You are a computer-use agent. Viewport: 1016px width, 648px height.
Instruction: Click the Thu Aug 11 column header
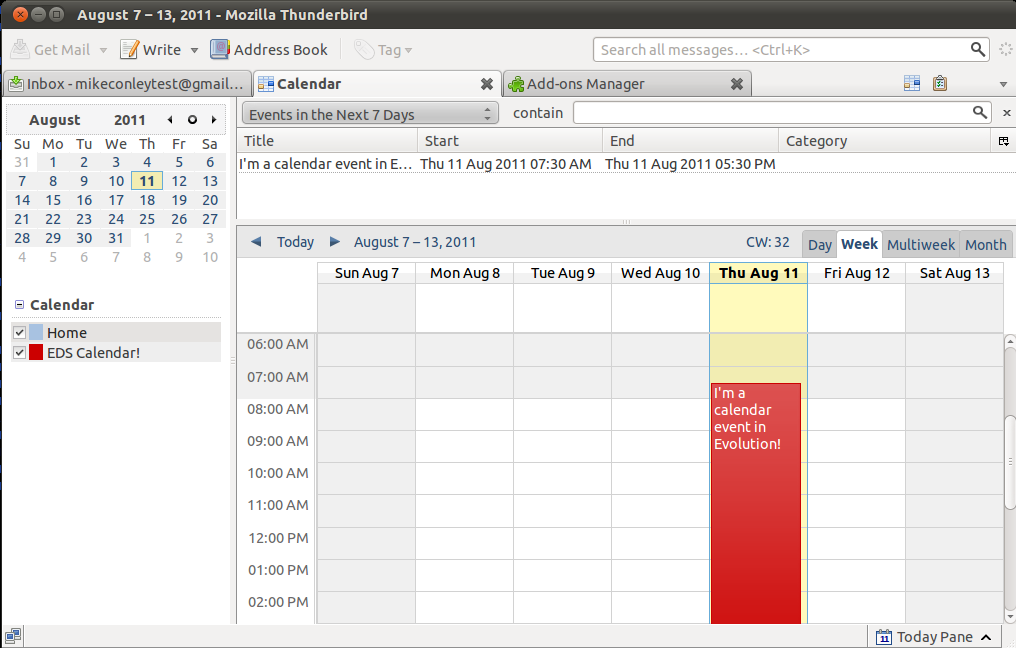[759, 273]
